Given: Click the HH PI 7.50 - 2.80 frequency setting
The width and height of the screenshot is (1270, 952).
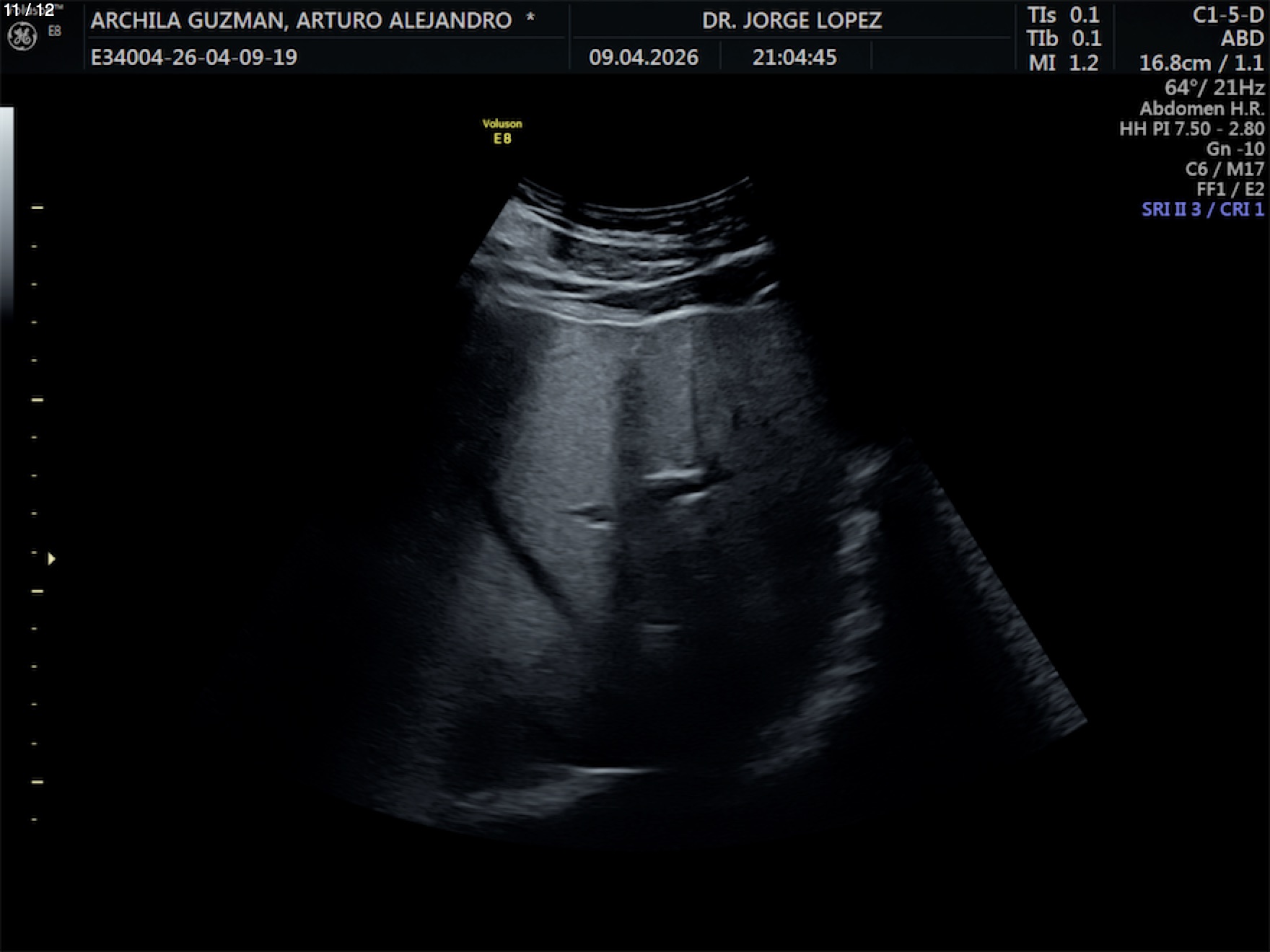Looking at the screenshot, I should (x=1191, y=129).
